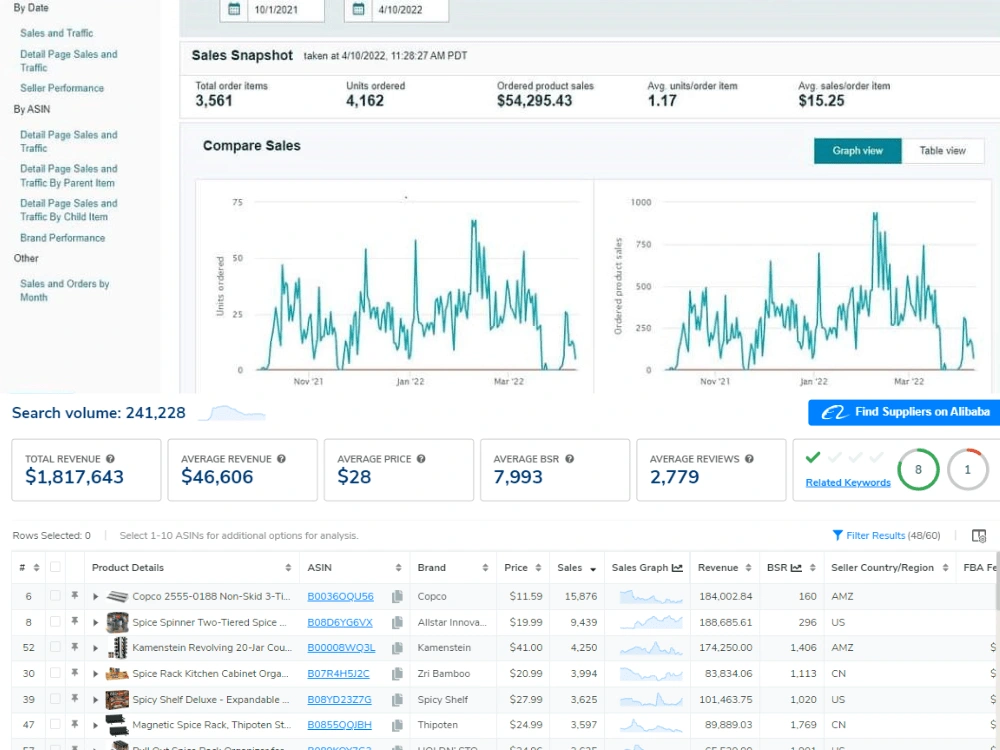Click the Average Price help icon
1000x750 pixels.
coord(421,459)
